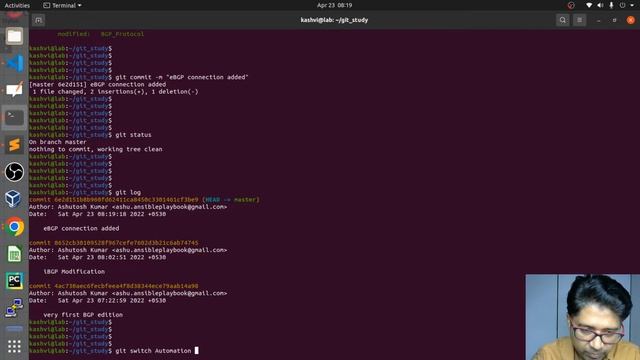
Task: Open Sublime Text from the dock
Action: coord(14,144)
